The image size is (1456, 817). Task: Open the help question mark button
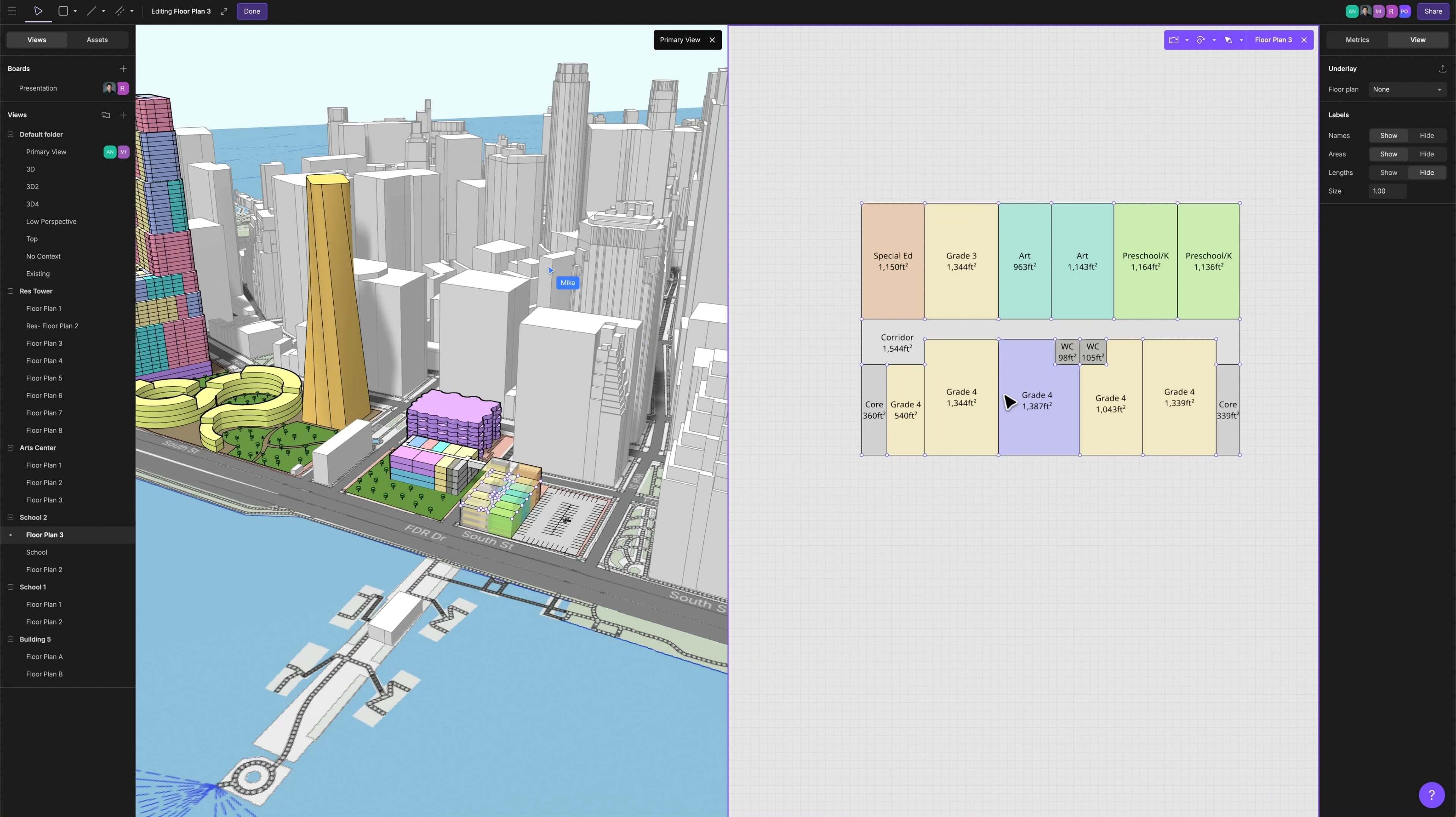click(1431, 795)
